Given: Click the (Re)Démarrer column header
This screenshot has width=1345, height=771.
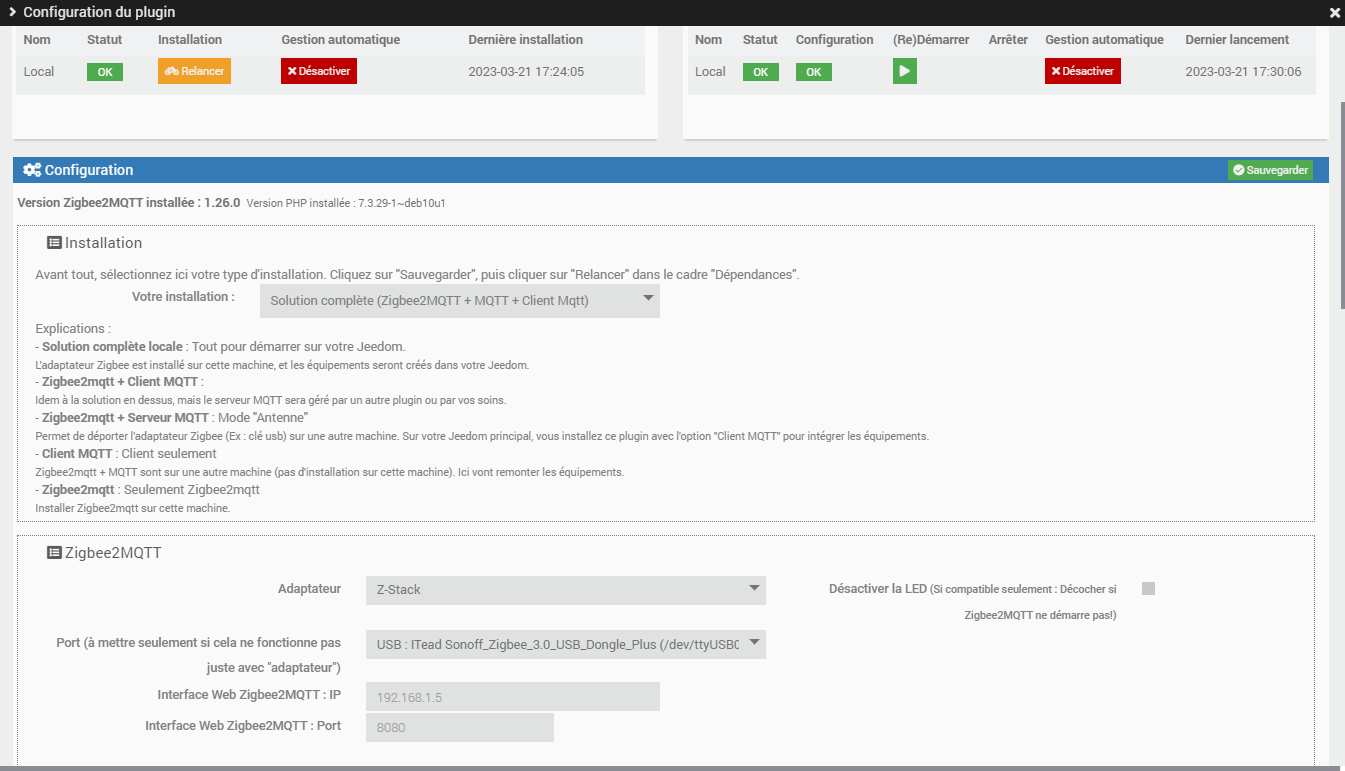Looking at the screenshot, I should (931, 40).
